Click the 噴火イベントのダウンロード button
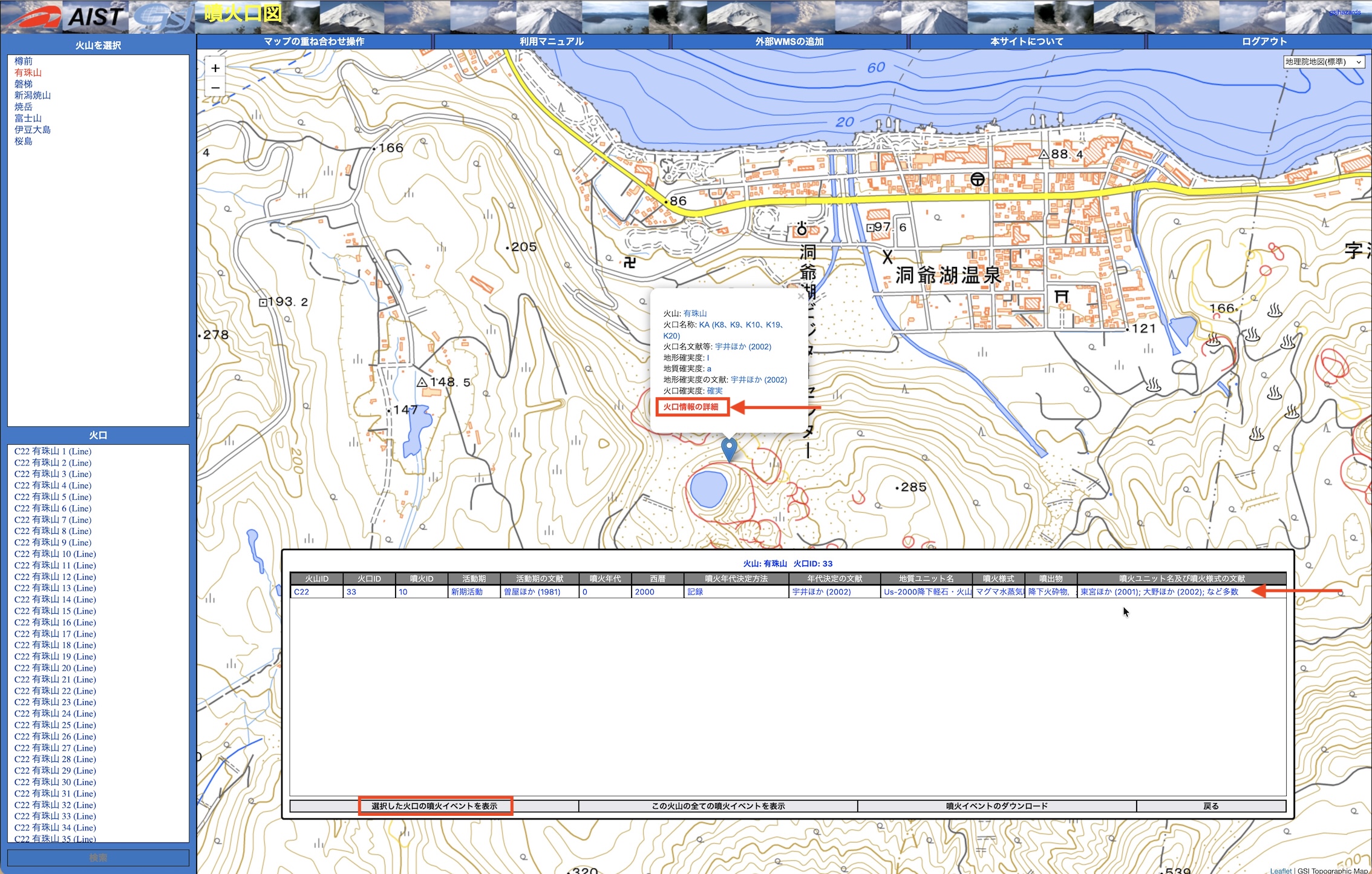 point(996,806)
